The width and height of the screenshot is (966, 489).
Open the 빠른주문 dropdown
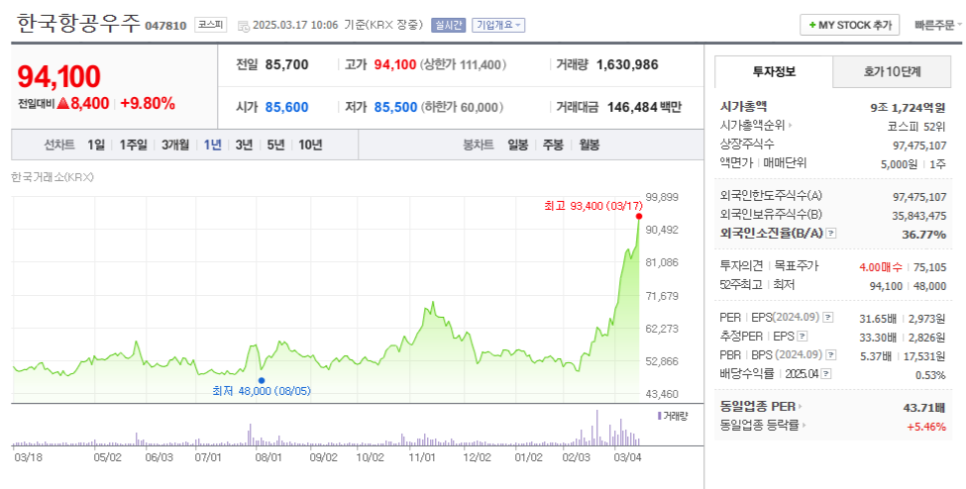(x=938, y=25)
